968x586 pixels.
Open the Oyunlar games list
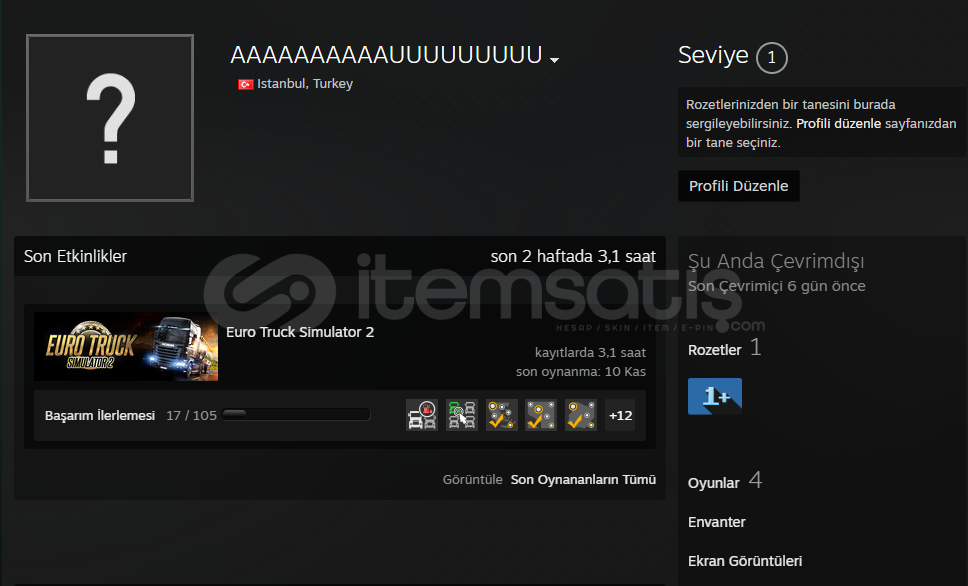pyautogui.click(x=714, y=483)
